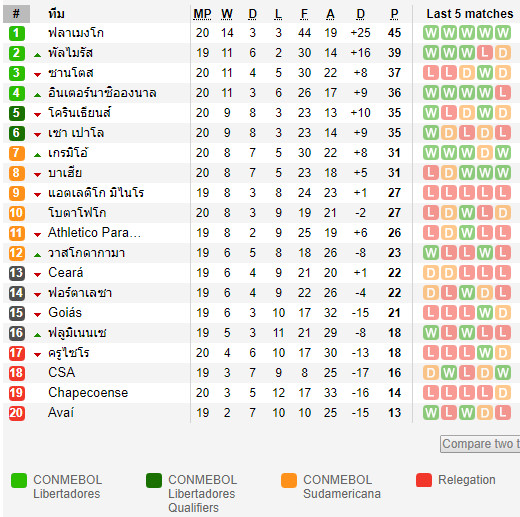Click the rank 20 red position badge
Image resolution: width=520 pixels, height=517 pixels.
17,413
